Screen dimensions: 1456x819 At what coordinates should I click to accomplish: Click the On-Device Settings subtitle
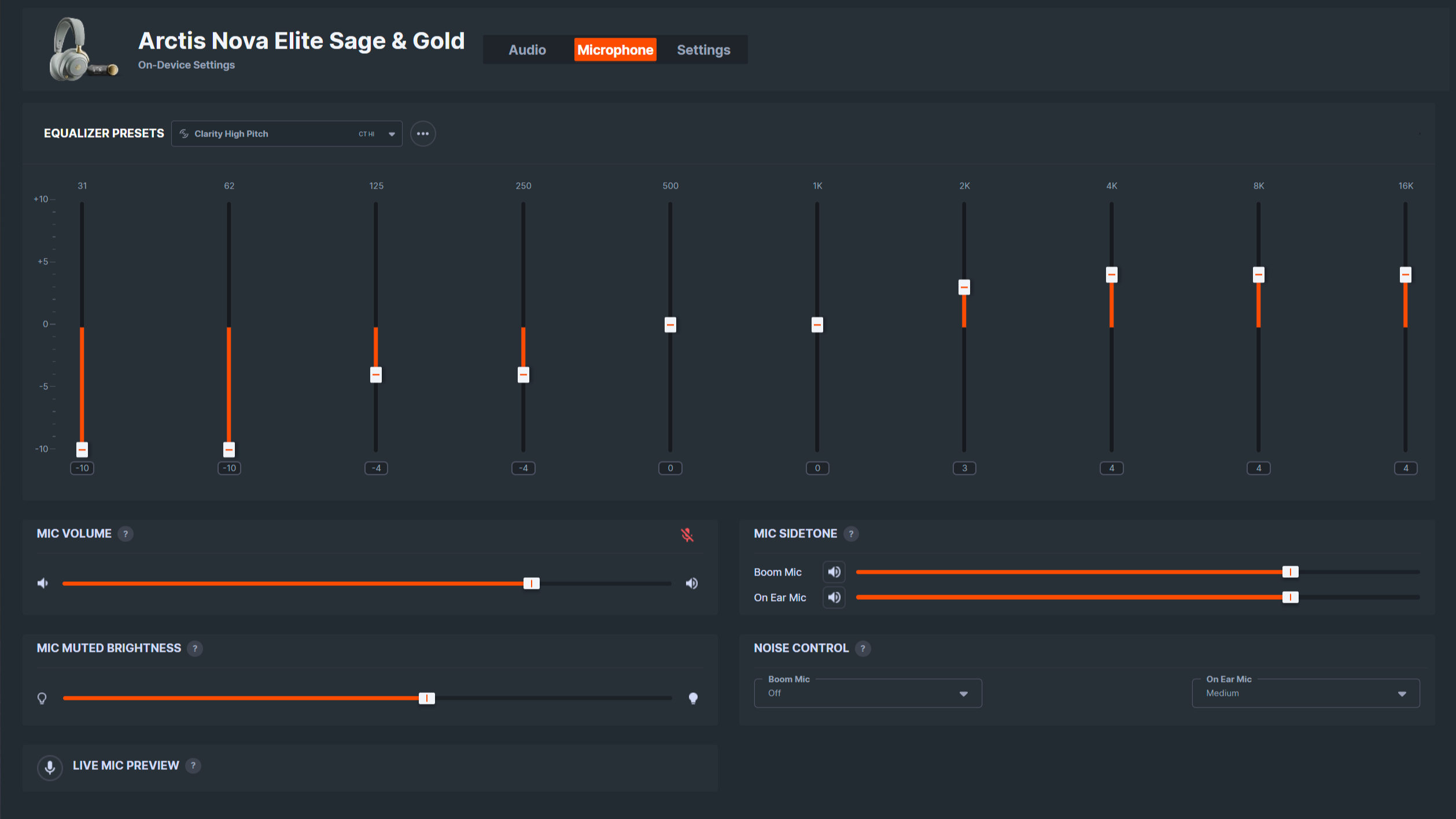(x=186, y=65)
